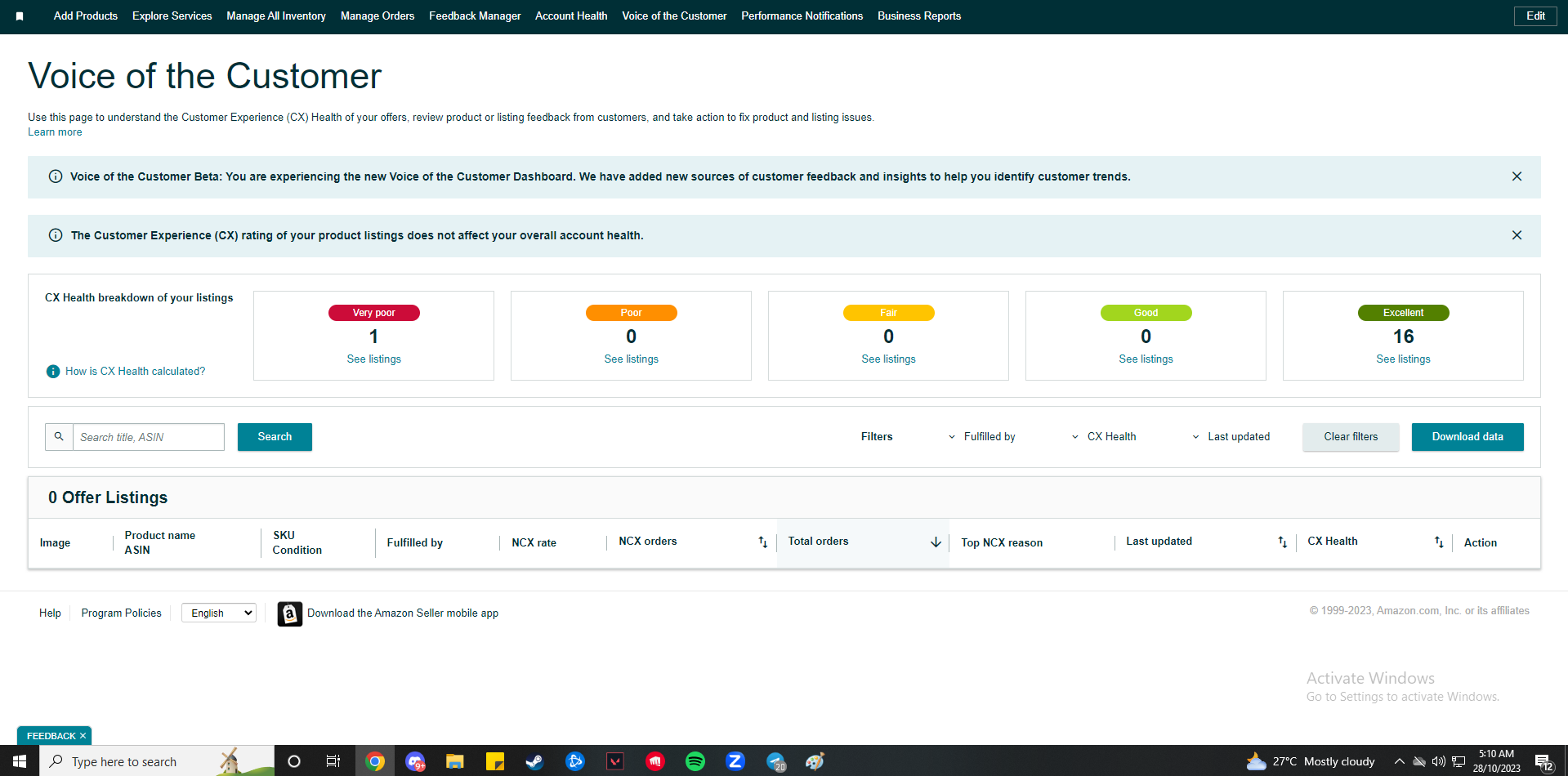Show hidden system tray icons
Screen dimensions: 1568x776
click(1399, 761)
